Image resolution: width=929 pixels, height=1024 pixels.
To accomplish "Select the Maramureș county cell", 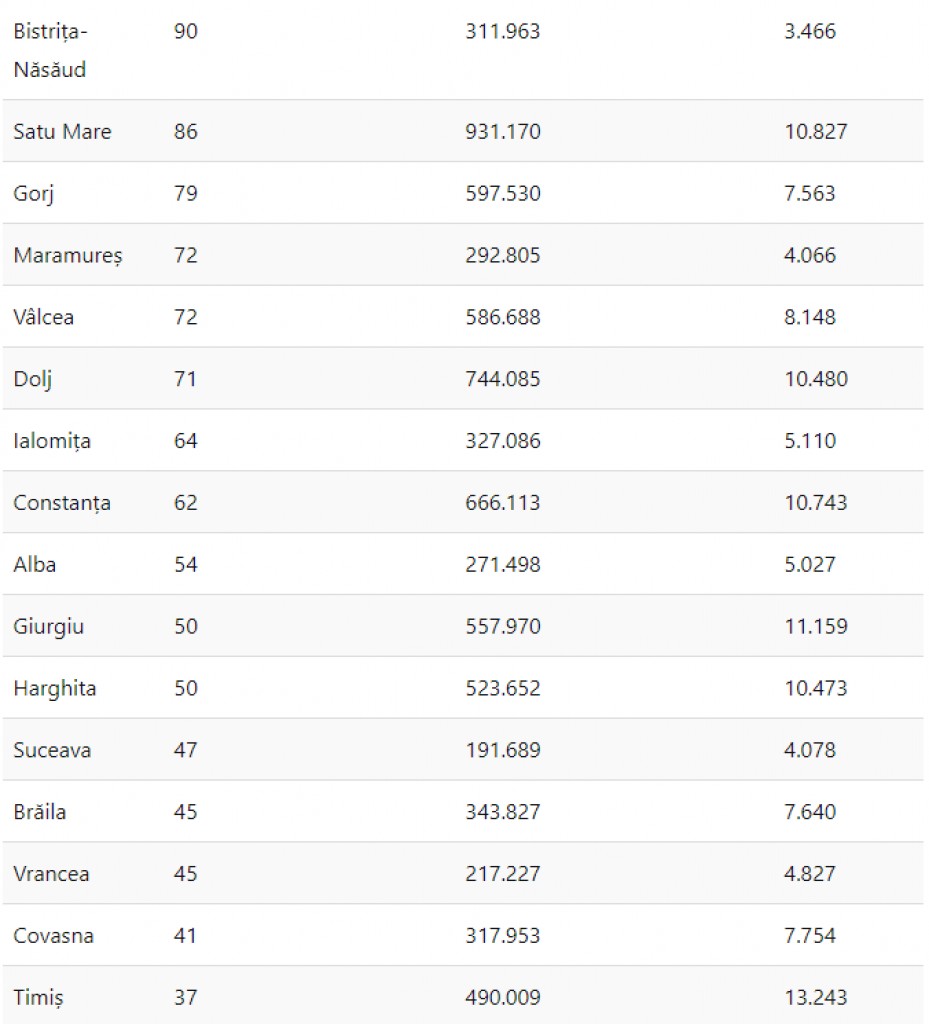I will click(x=68, y=255).
